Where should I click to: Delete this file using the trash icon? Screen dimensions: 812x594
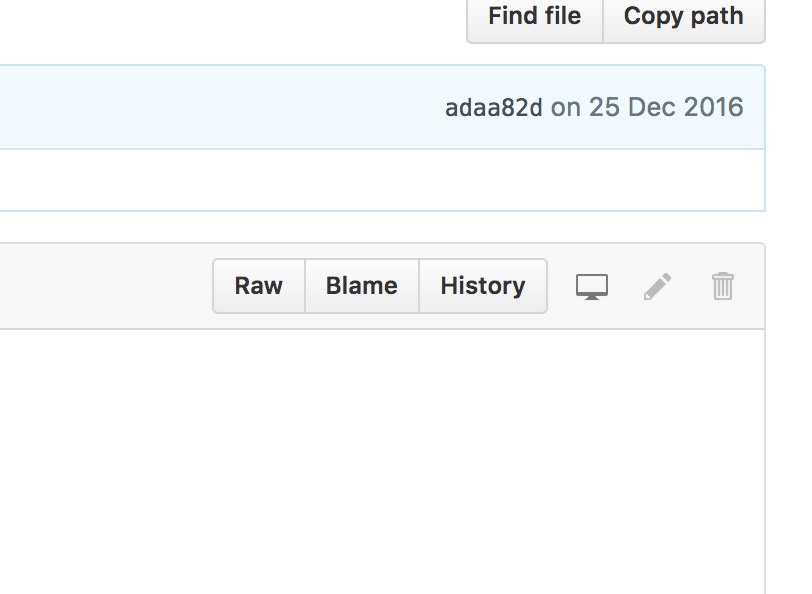(x=722, y=286)
